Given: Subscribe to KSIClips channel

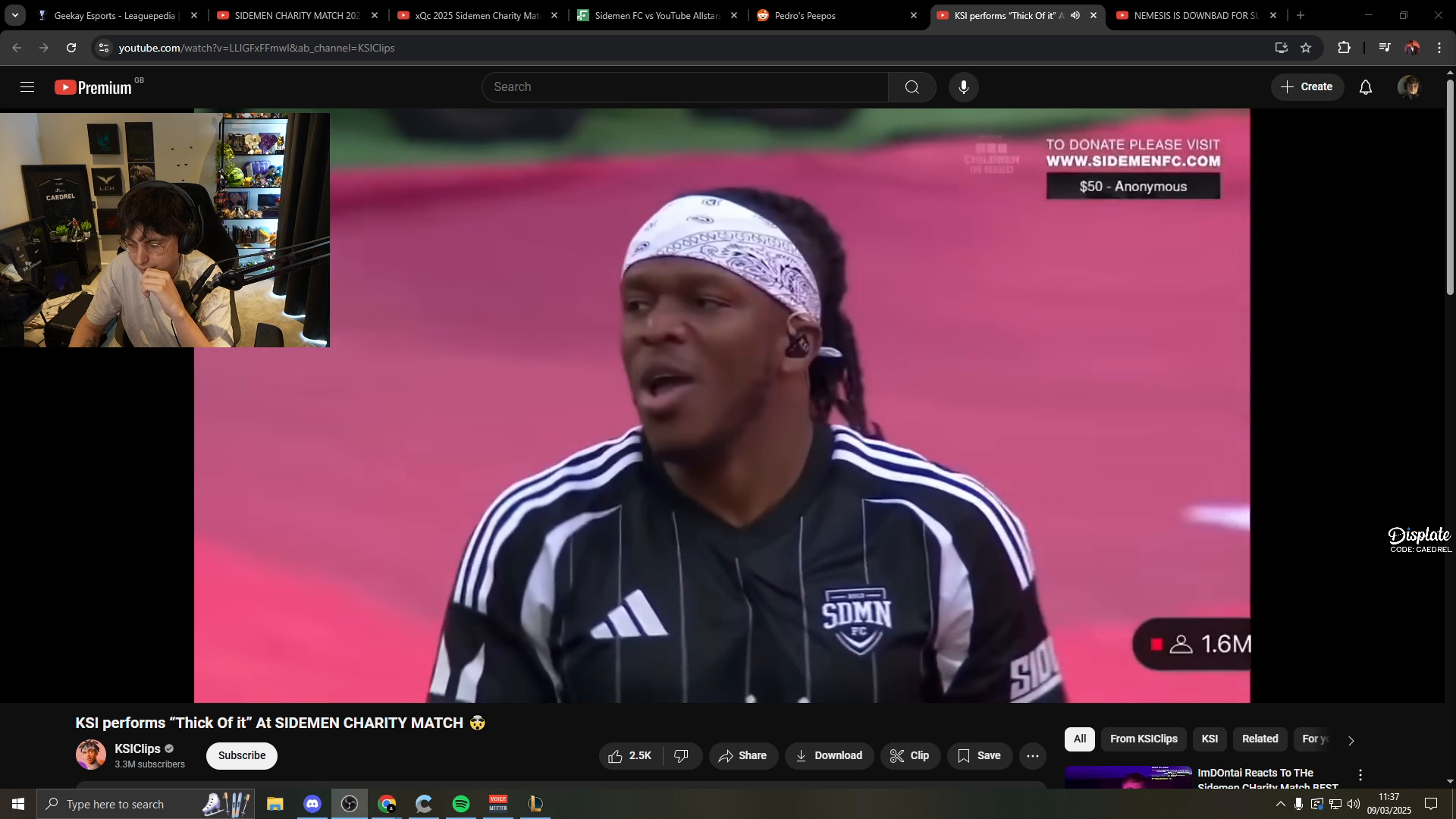Looking at the screenshot, I should point(242,756).
